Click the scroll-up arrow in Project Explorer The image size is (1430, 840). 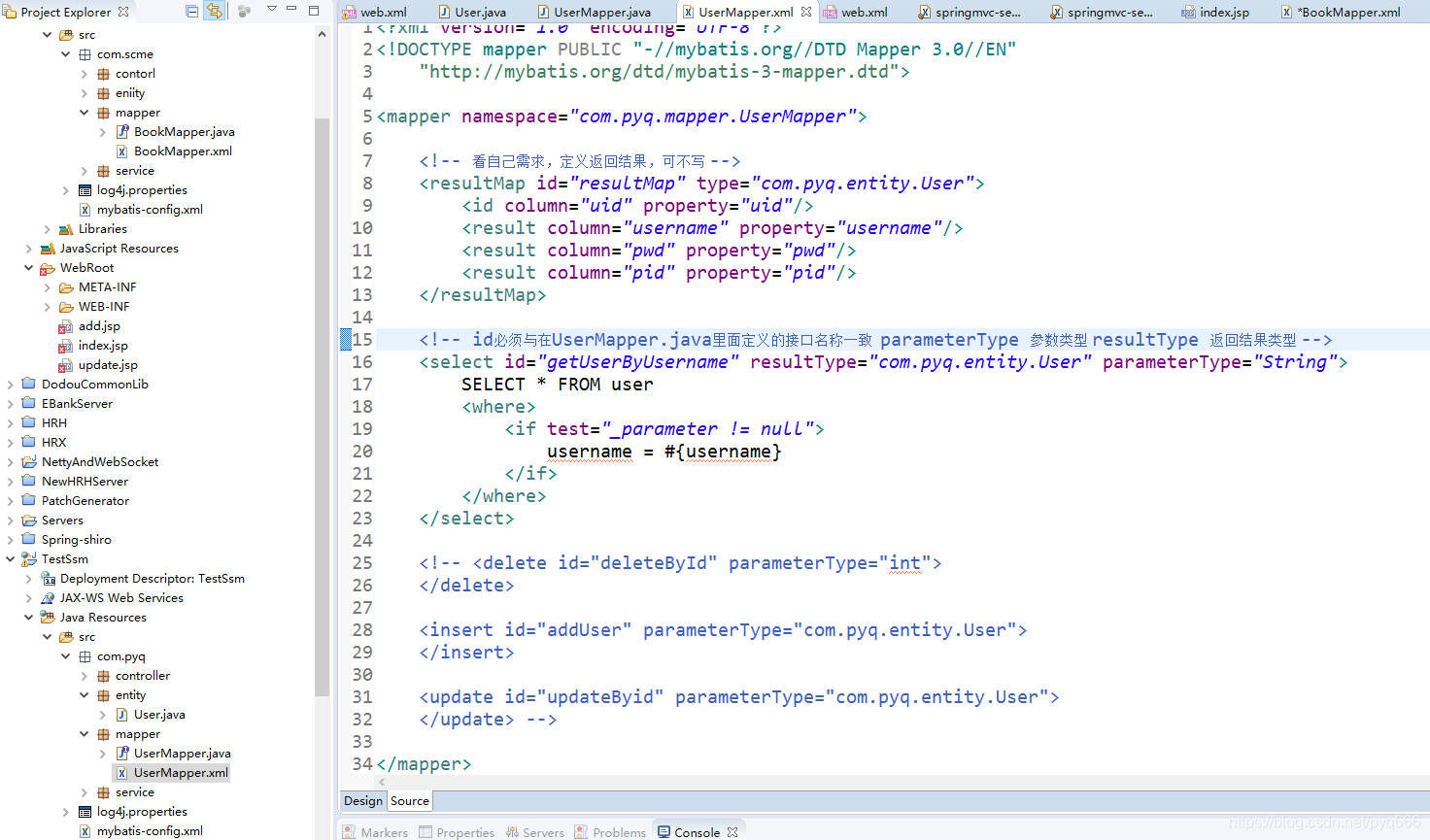coord(322,34)
